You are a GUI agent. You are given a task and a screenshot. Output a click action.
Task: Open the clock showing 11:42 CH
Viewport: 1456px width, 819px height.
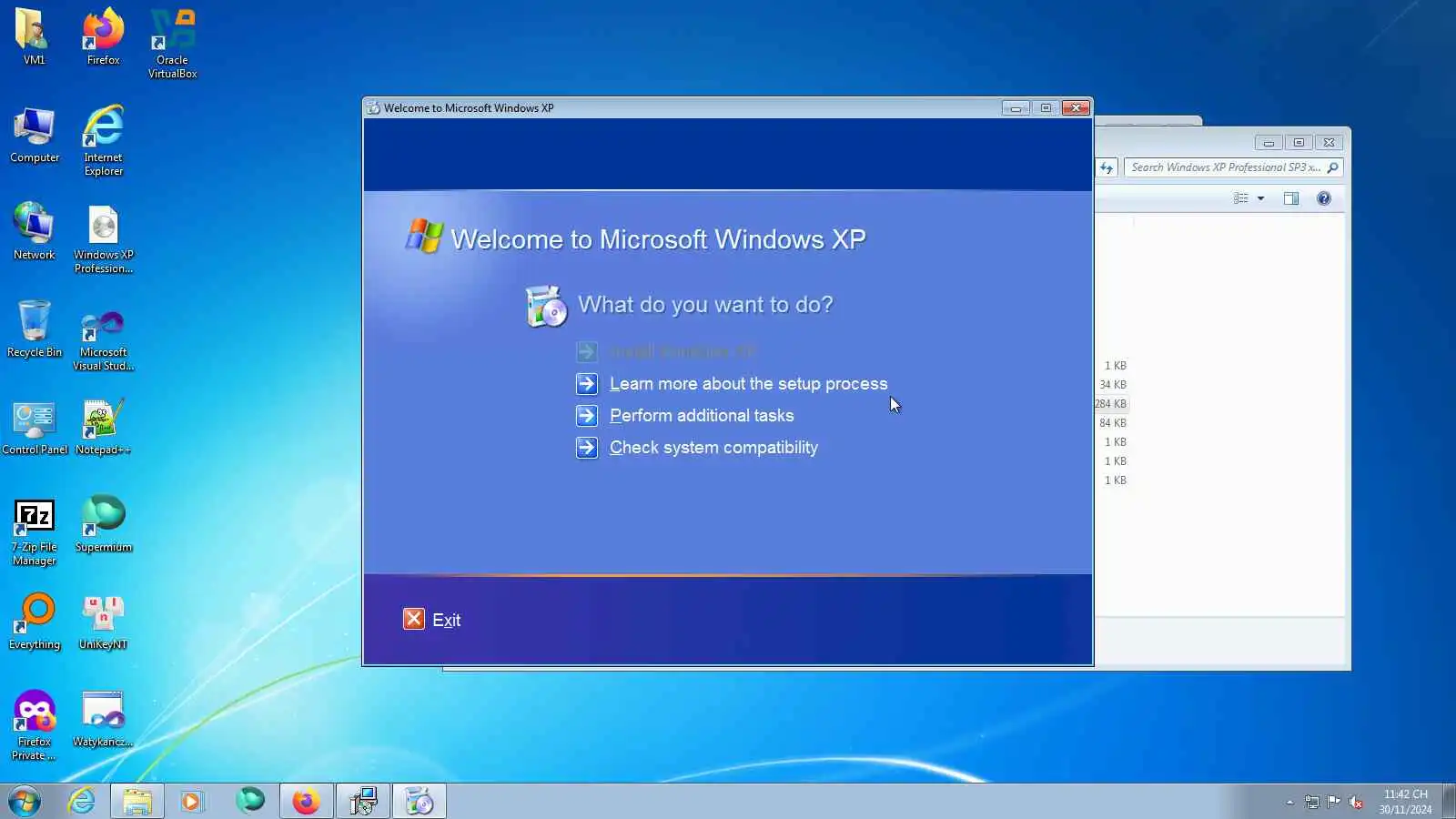[x=1405, y=801]
